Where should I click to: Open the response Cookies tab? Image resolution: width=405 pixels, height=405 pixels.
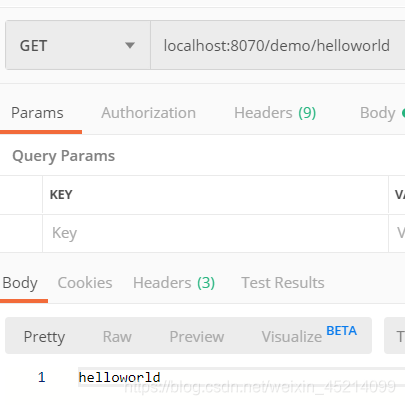85,283
